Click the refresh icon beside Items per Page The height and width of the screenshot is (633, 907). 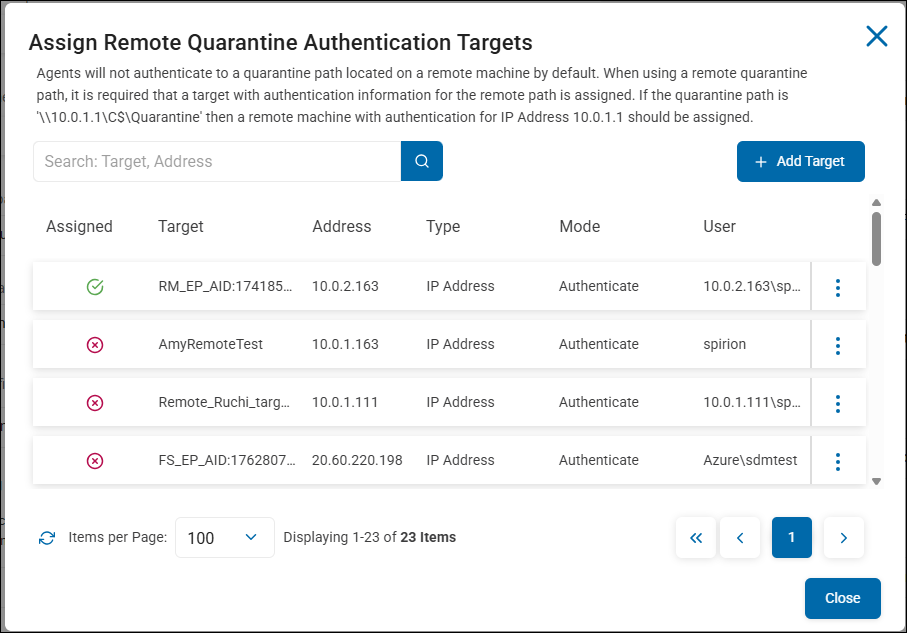pyautogui.click(x=47, y=538)
